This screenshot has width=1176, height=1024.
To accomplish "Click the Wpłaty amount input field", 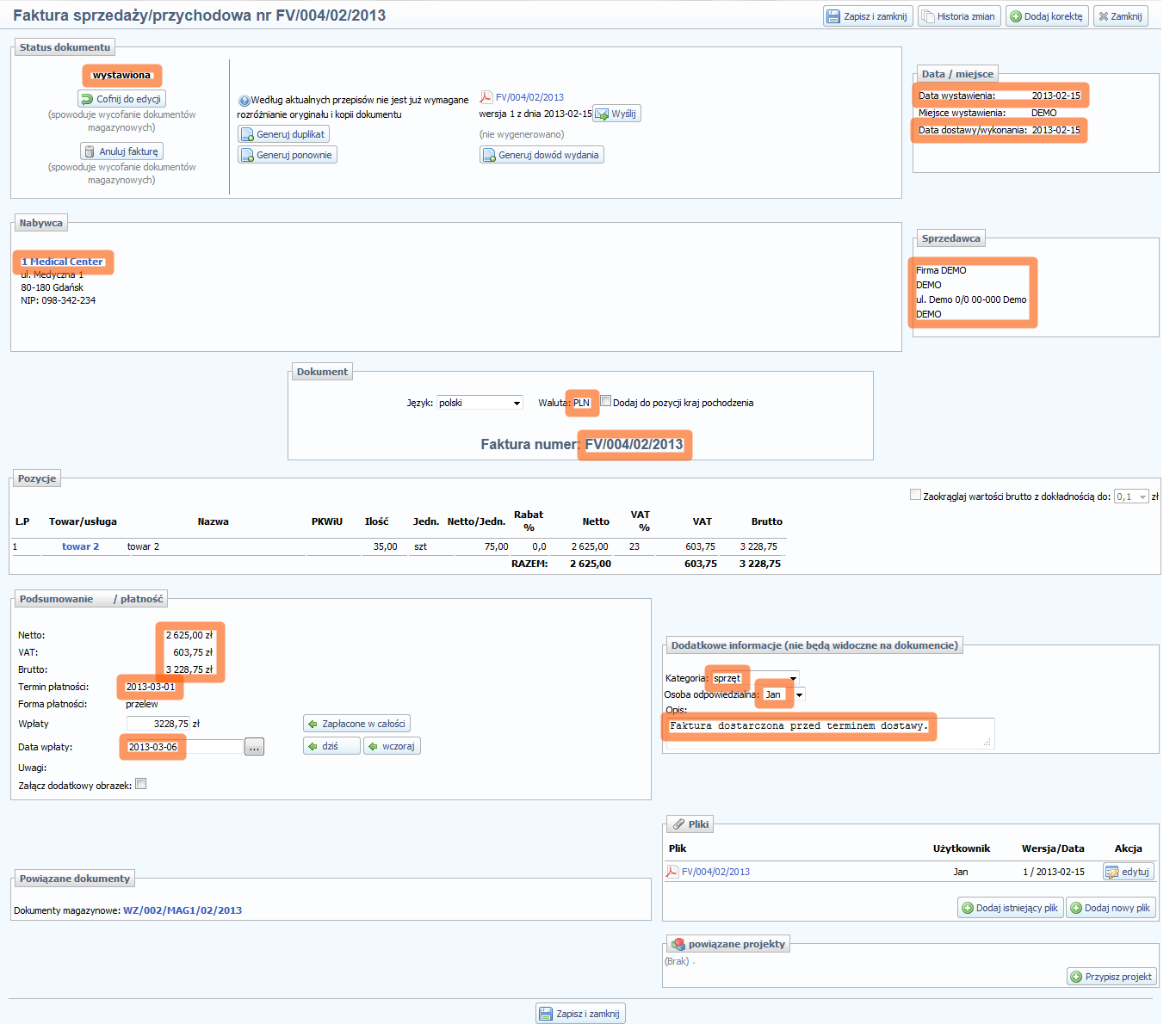I will pos(158,724).
